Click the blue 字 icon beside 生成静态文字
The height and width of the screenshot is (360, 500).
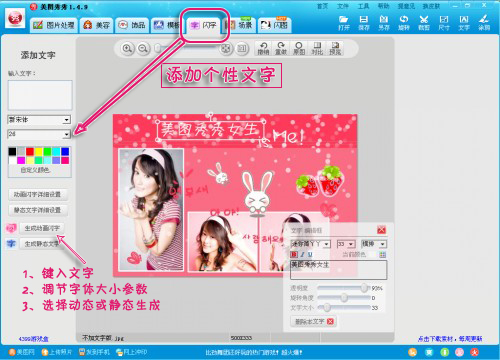point(11,244)
